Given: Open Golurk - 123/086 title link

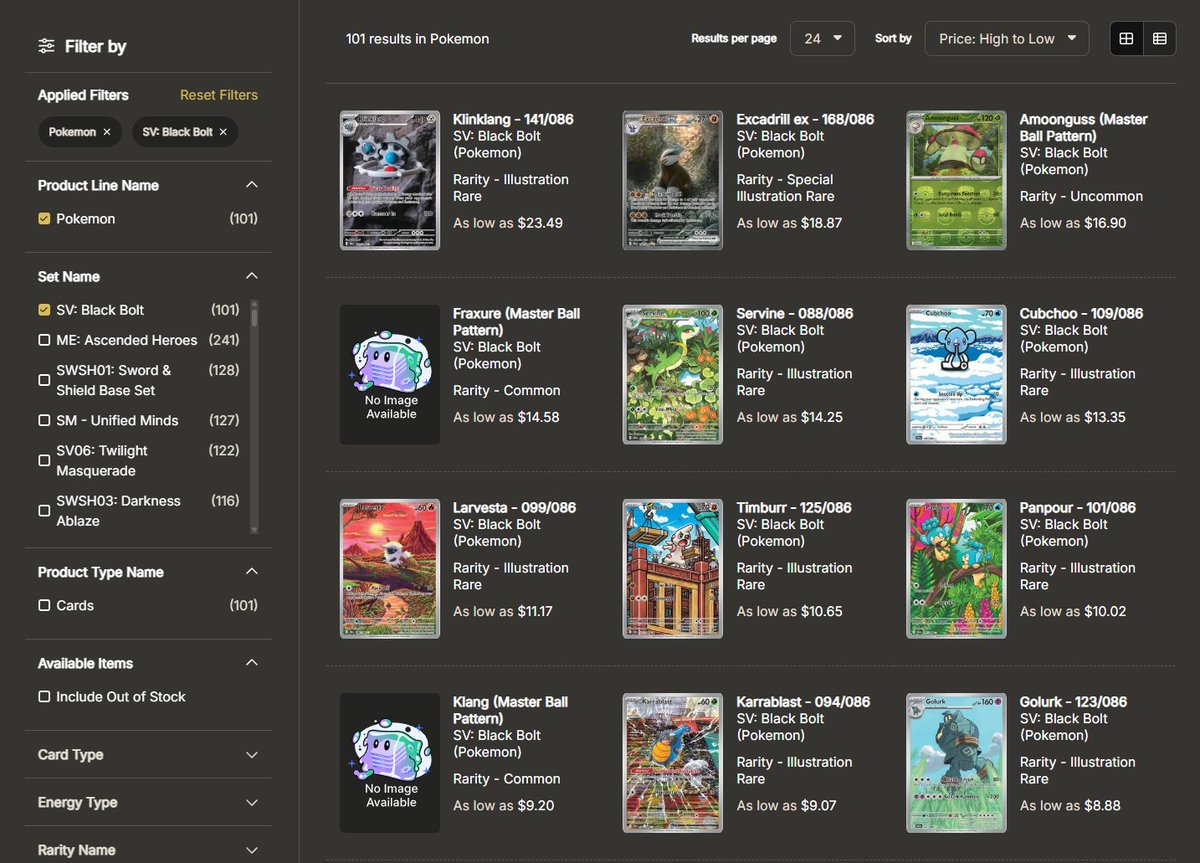Looking at the screenshot, I should click(x=1073, y=701).
